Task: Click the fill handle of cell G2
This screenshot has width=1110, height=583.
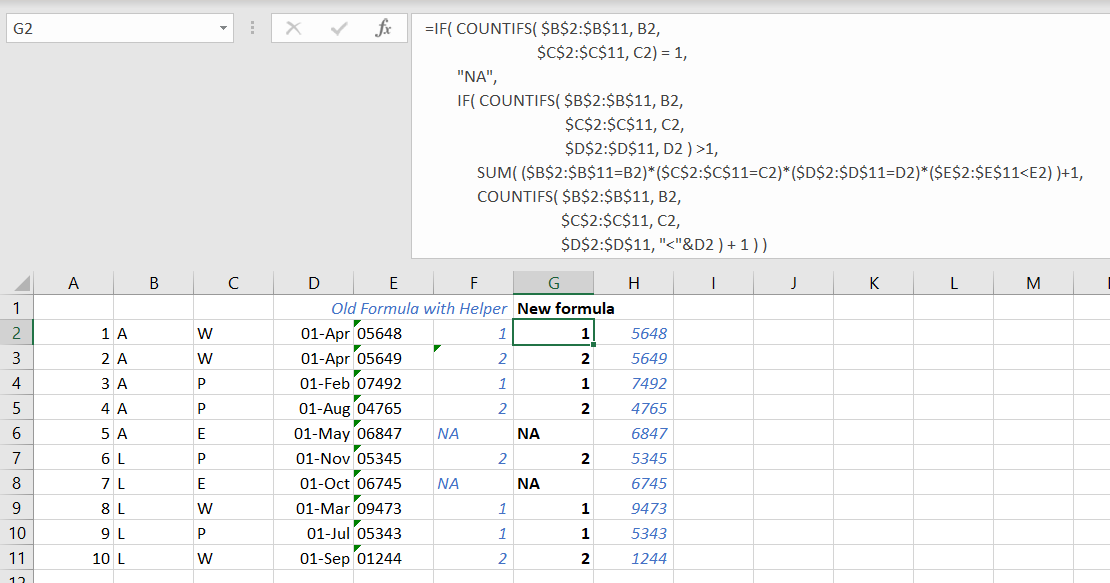Action: (593, 345)
